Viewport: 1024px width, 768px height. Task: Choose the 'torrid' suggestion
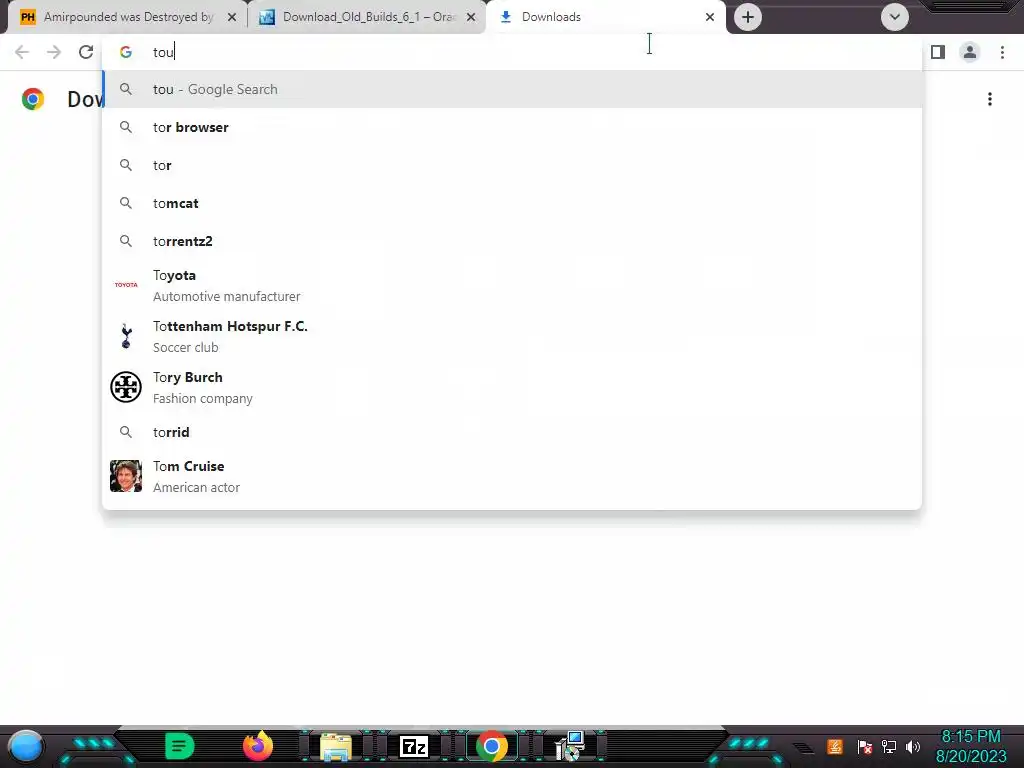point(513,432)
